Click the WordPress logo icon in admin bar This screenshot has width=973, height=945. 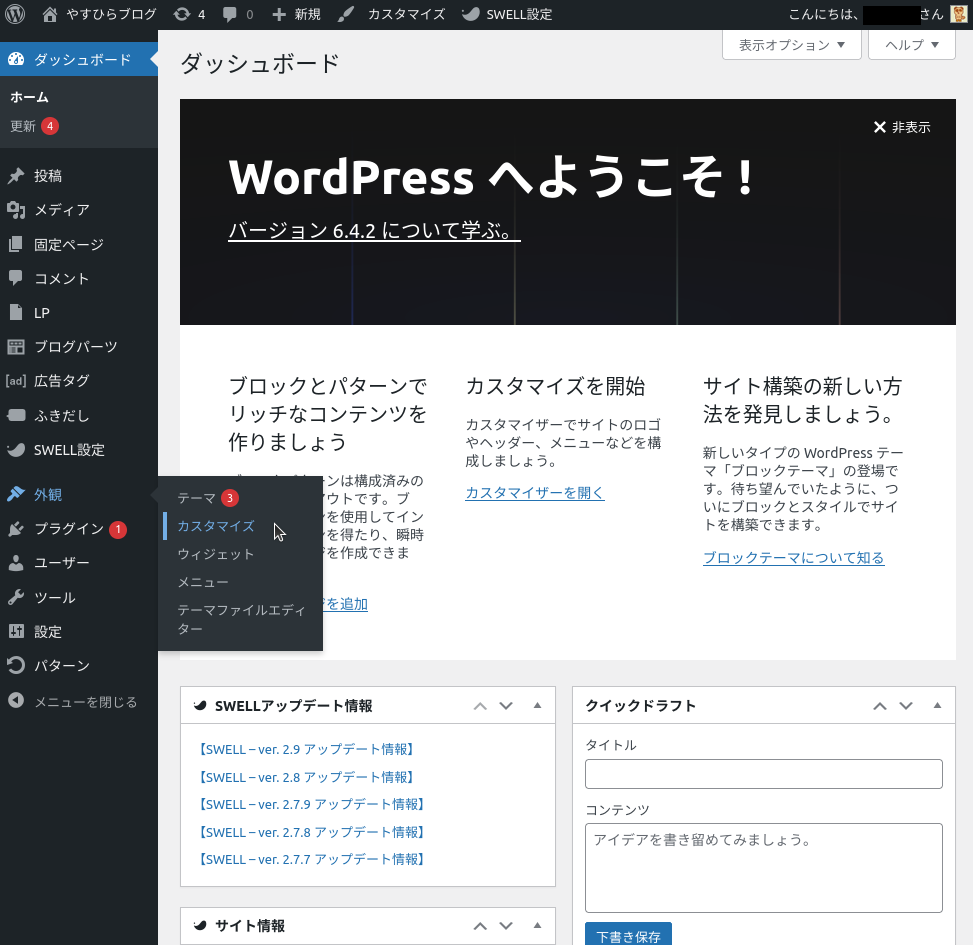(x=15, y=14)
